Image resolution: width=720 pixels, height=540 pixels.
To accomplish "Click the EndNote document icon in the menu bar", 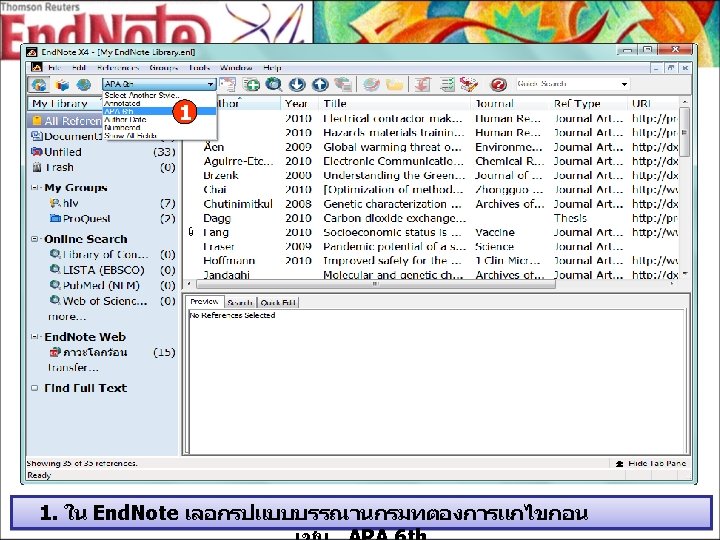I will (36, 68).
